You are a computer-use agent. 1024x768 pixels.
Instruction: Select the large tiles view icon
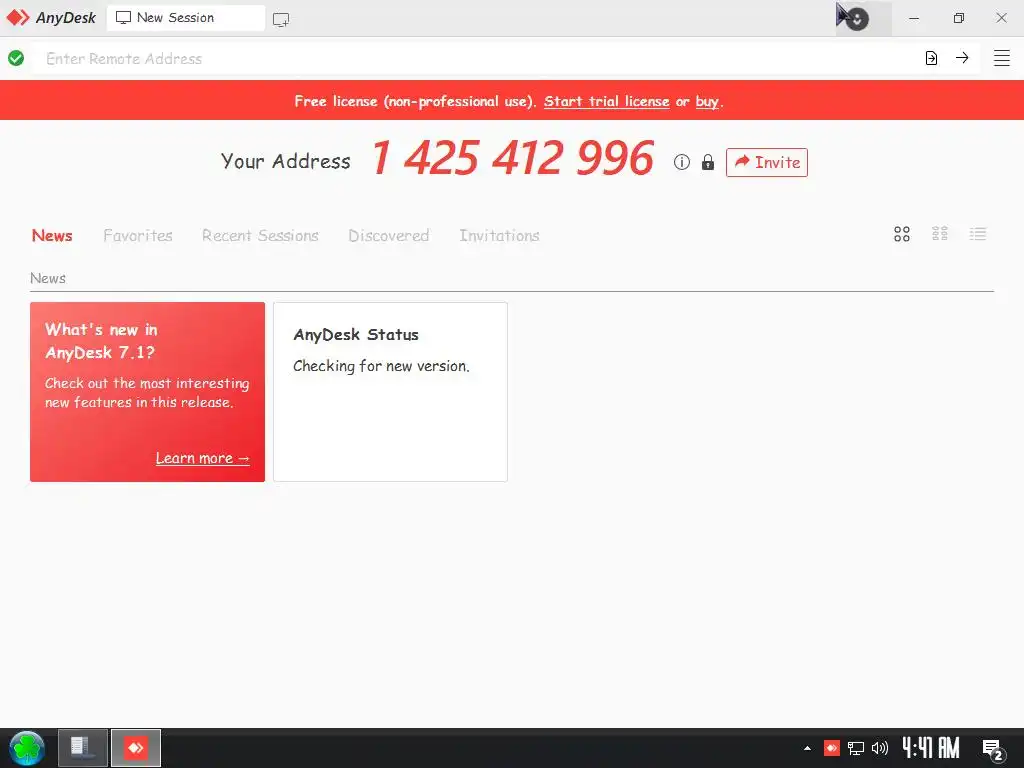(x=902, y=234)
